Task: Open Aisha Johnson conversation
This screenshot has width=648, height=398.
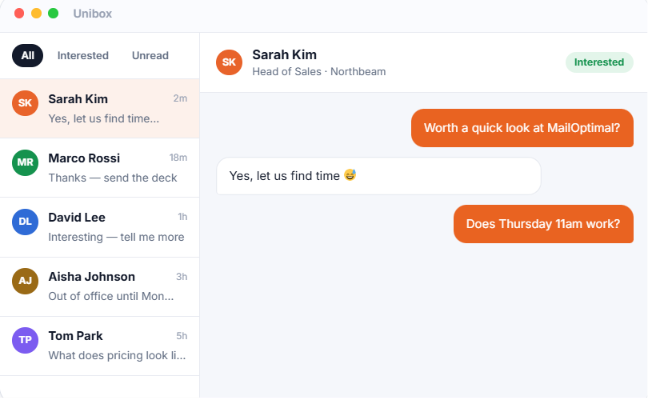Action: (100, 286)
